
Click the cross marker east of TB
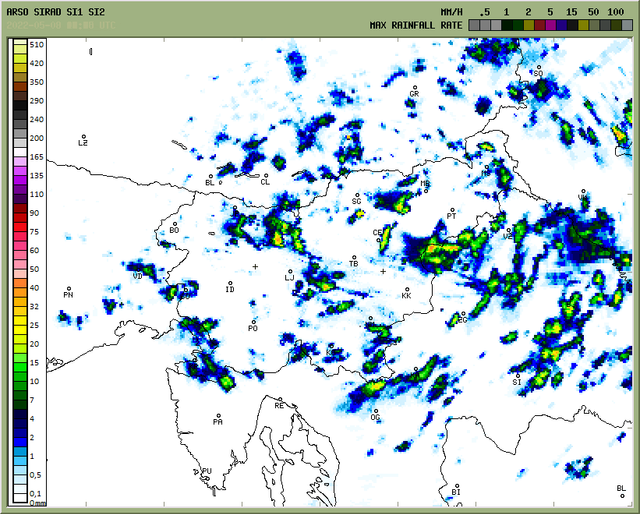point(383,271)
